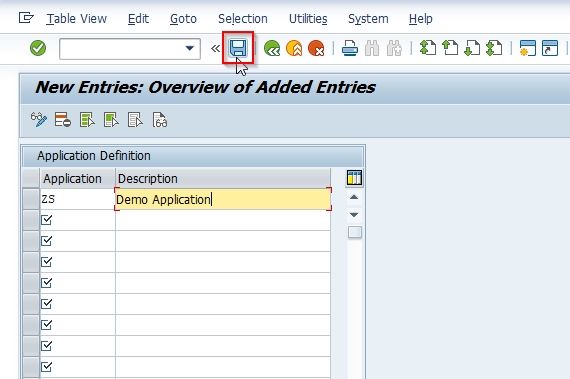
Task: Open a new GUI window icon
Action: [528, 48]
